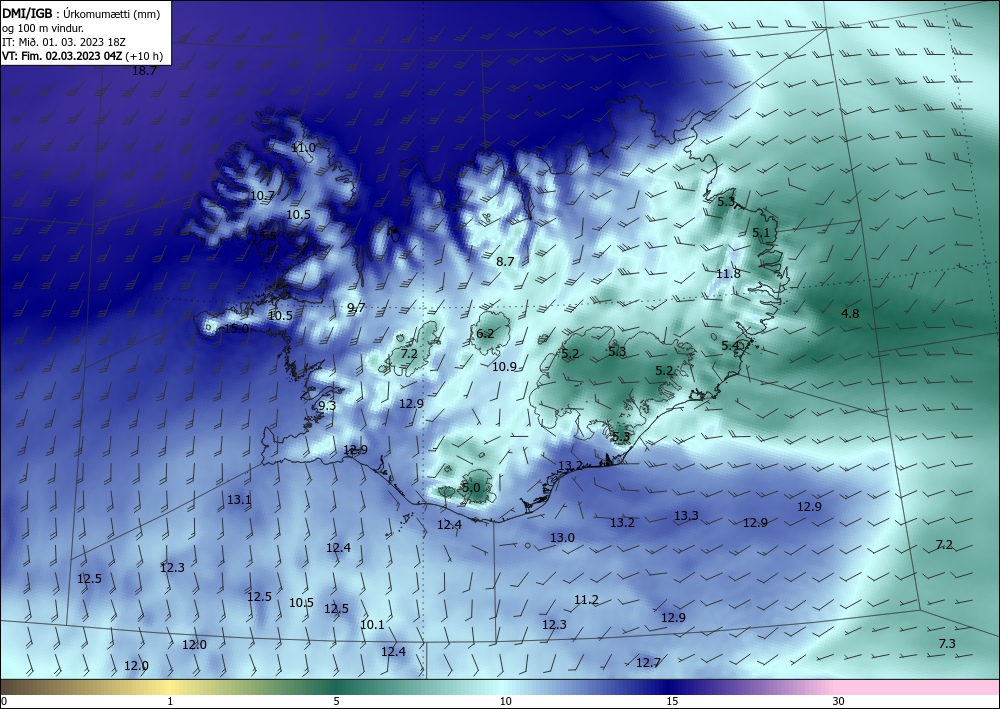Click the 7.3 value on the map

click(947, 644)
